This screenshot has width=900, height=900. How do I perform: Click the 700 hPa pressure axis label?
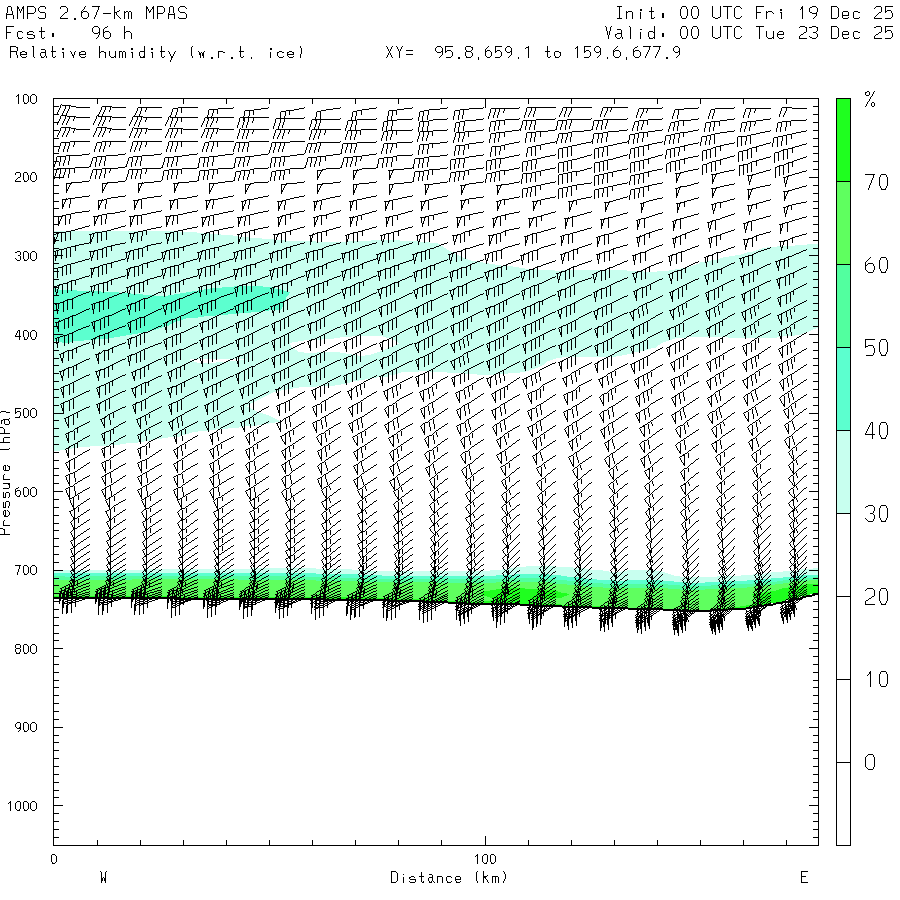coord(26,571)
